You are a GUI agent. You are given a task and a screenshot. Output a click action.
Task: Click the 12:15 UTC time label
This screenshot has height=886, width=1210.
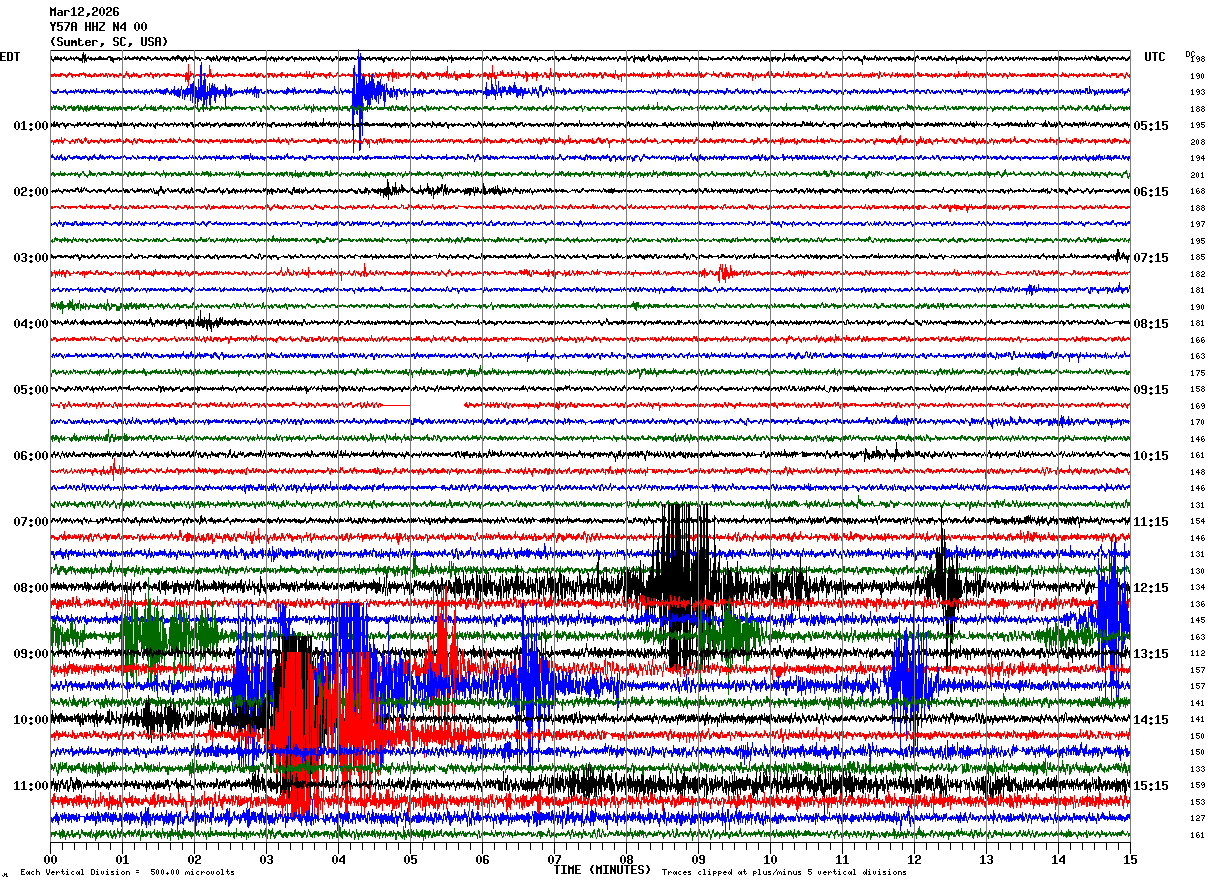pyautogui.click(x=1151, y=588)
